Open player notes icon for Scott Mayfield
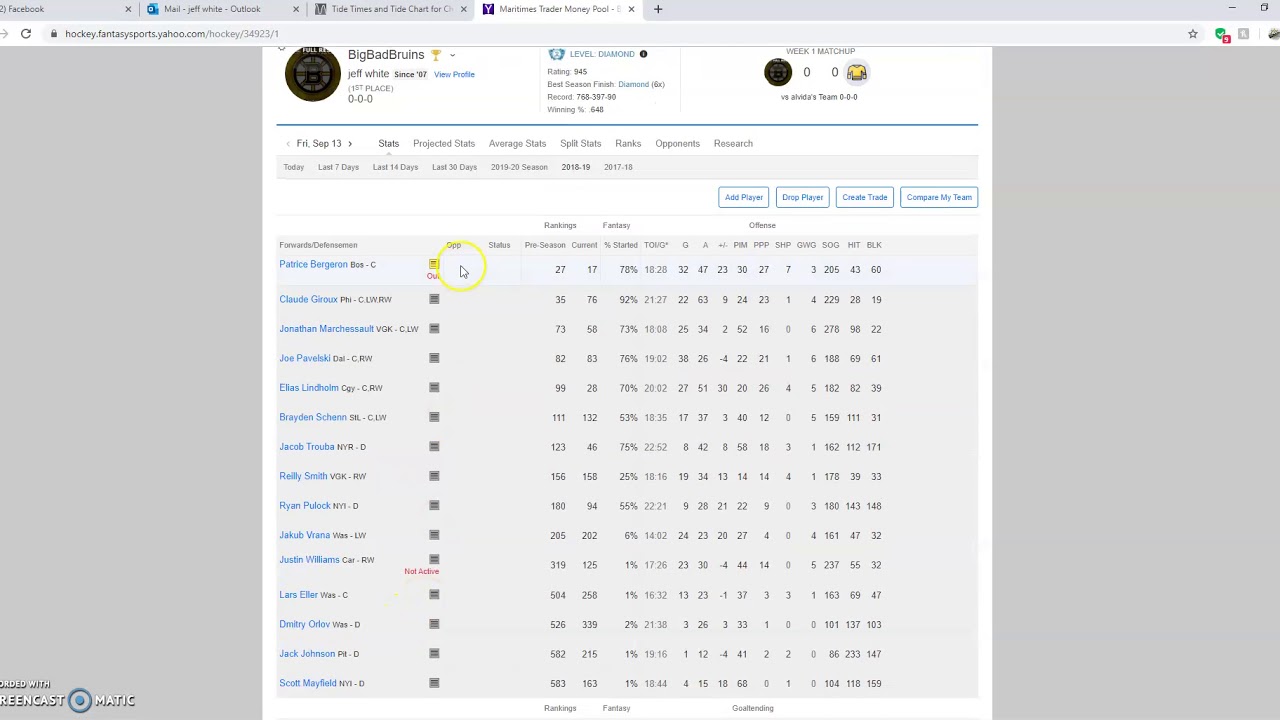The image size is (1280, 720). pyautogui.click(x=434, y=683)
